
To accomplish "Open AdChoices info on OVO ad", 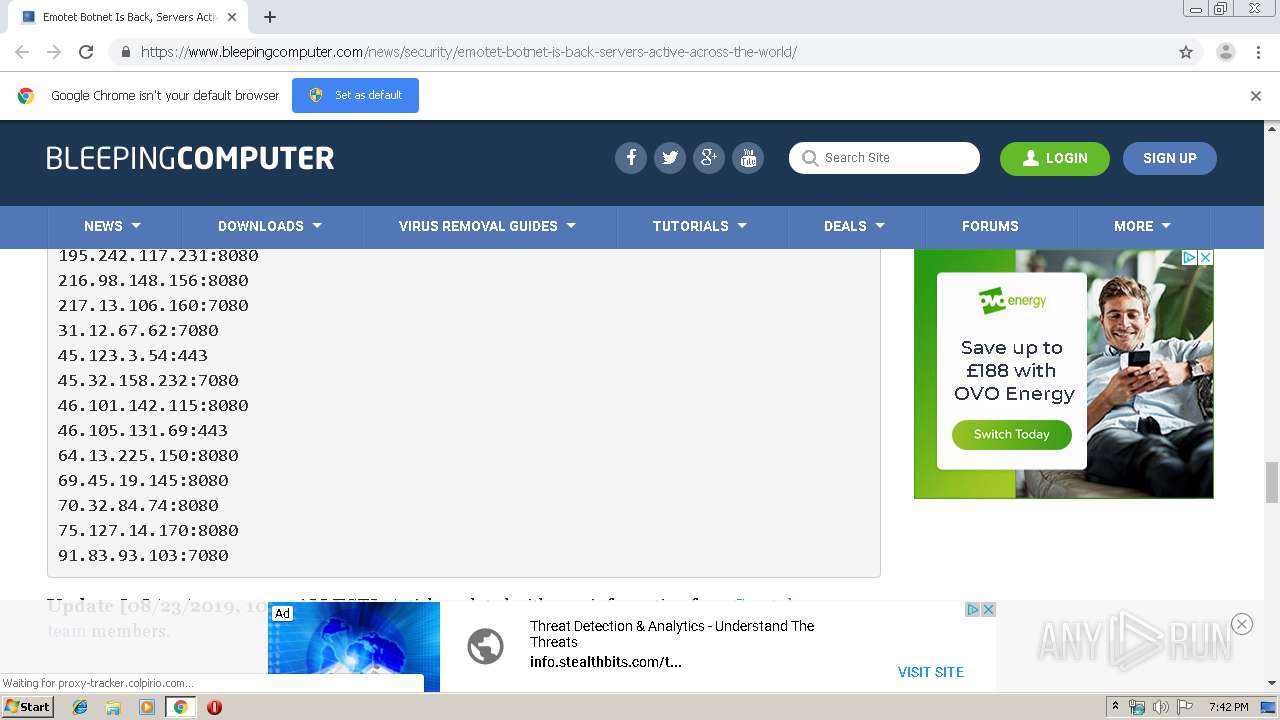I will (1190, 257).
